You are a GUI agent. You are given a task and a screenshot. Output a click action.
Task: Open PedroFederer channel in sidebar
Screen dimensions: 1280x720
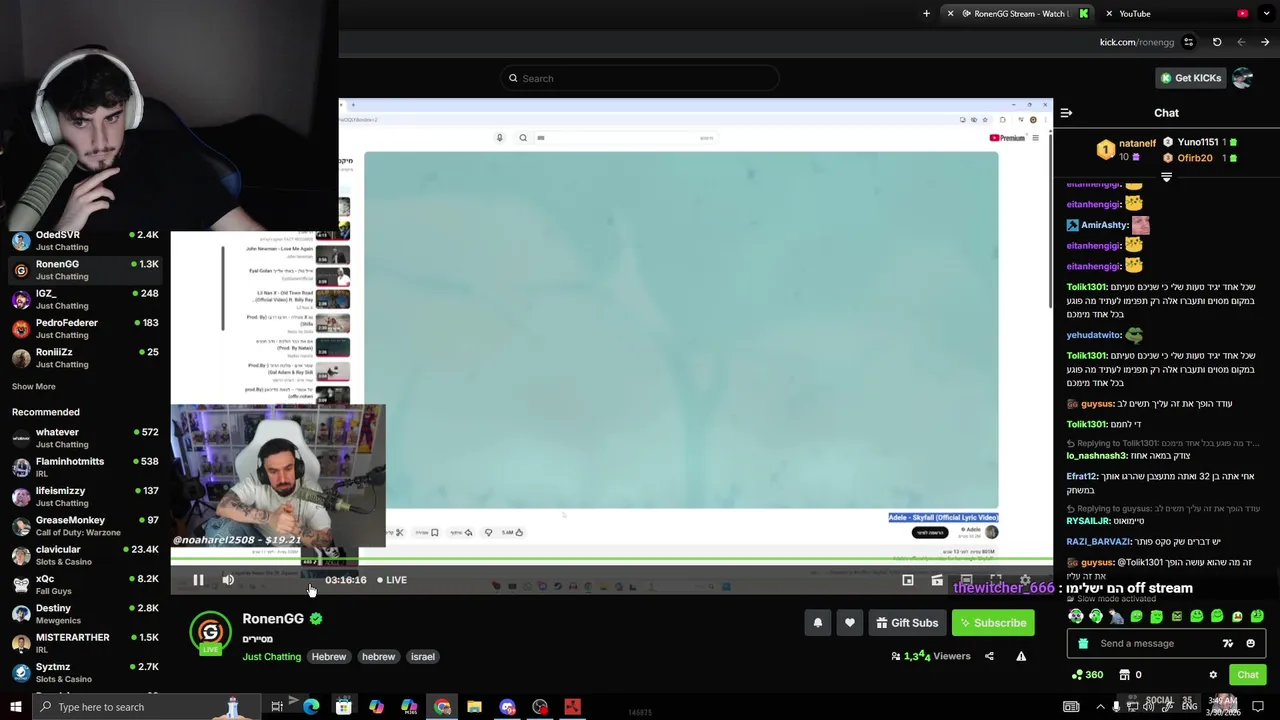pyautogui.click(x=85, y=328)
